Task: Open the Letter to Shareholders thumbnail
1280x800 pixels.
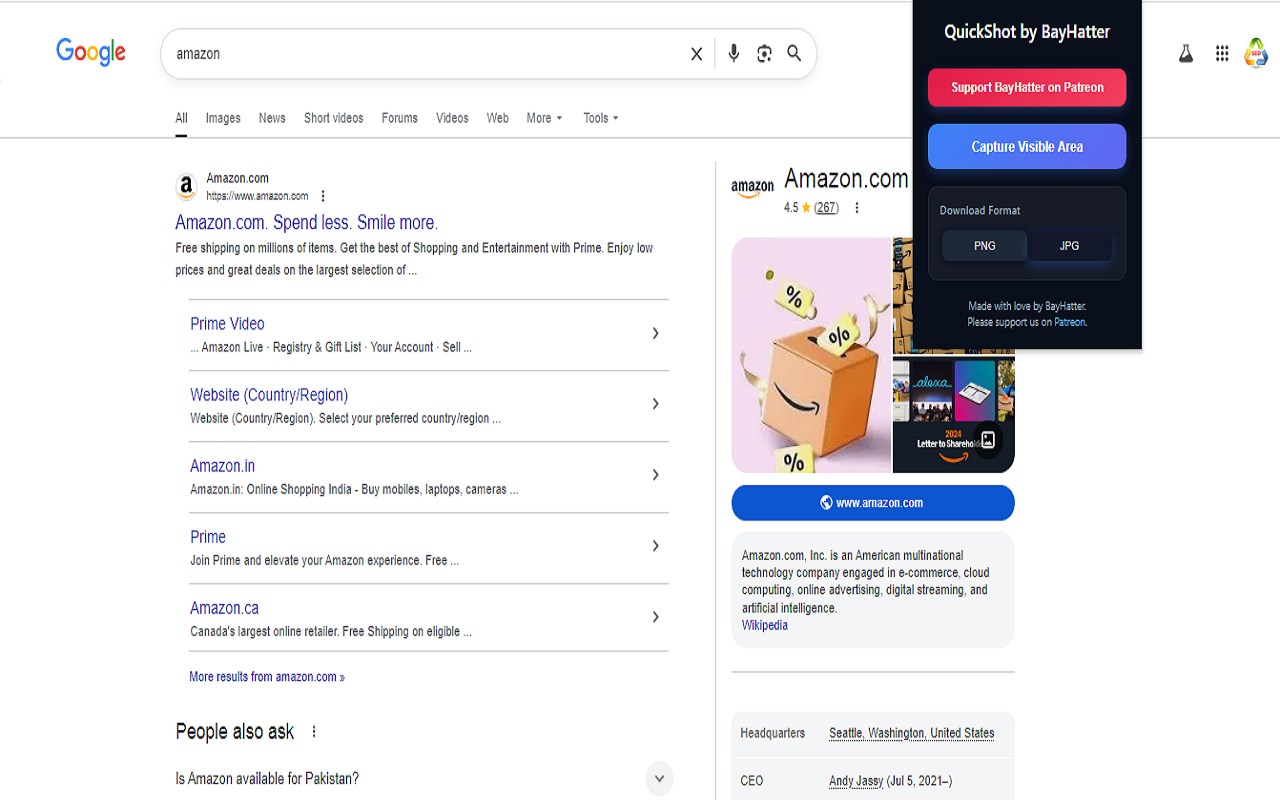Action: (954, 416)
